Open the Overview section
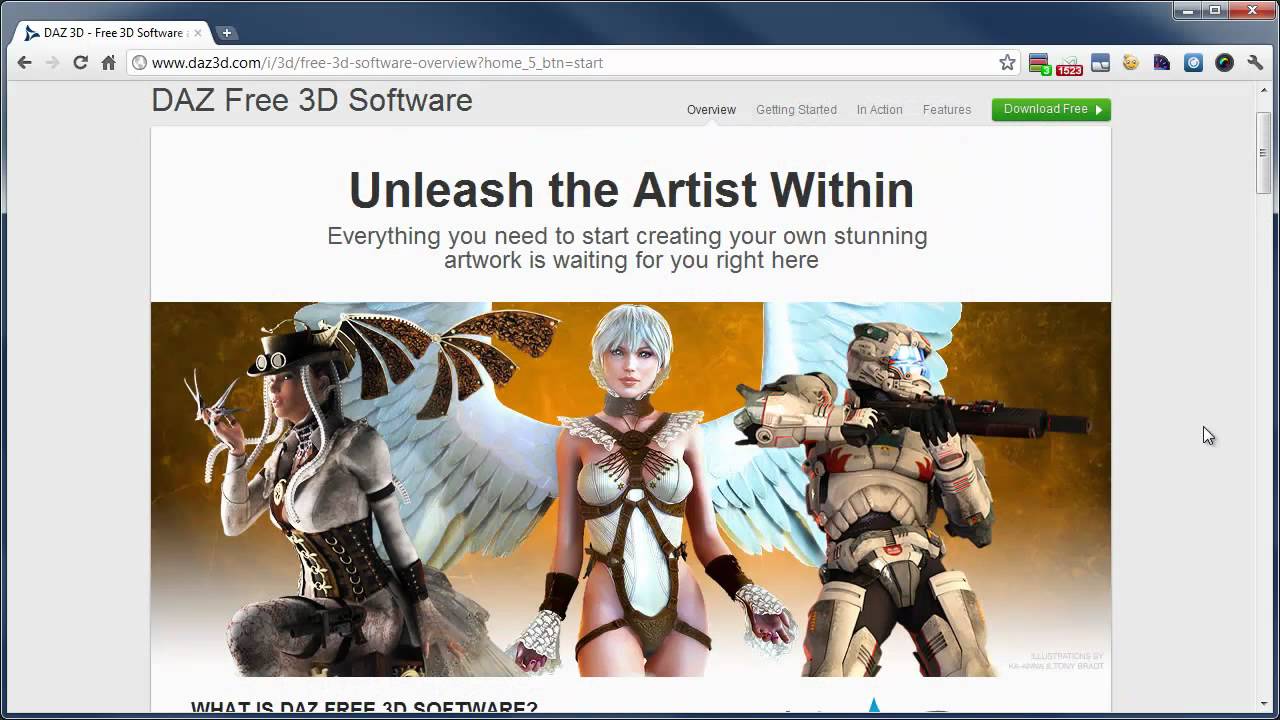 coord(711,109)
